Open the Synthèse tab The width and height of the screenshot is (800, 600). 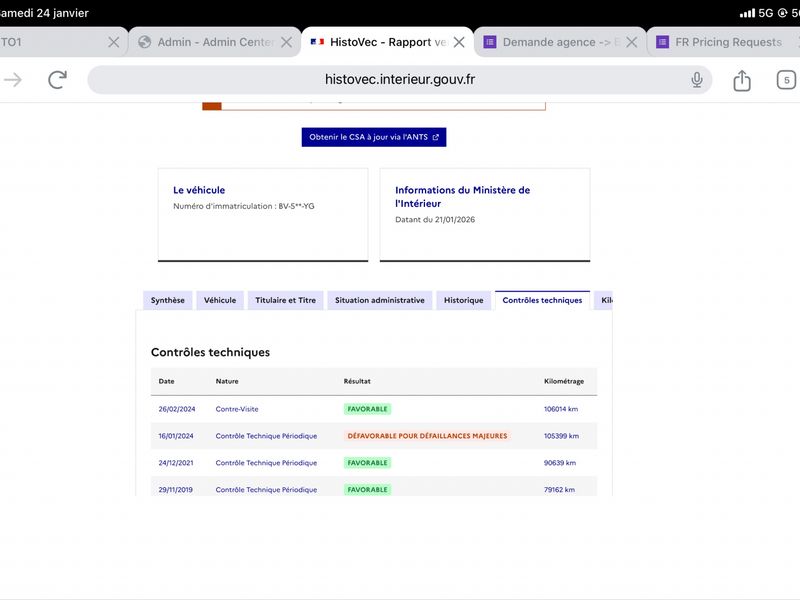click(x=167, y=300)
